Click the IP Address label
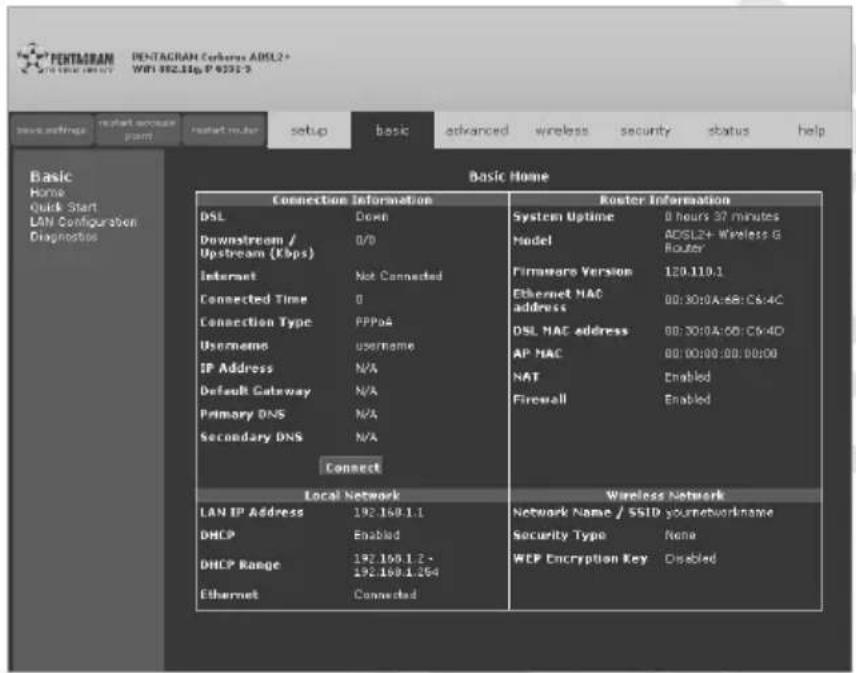 tap(236, 368)
